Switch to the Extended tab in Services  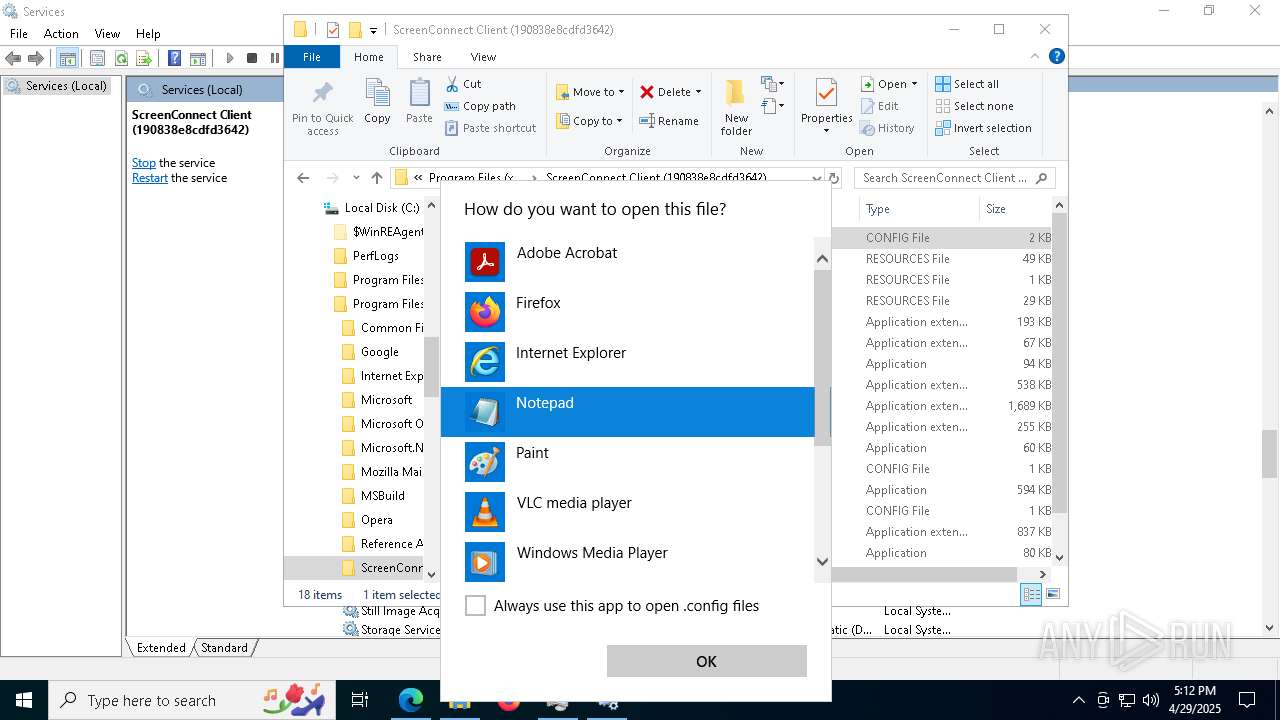[x=161, y=648]
